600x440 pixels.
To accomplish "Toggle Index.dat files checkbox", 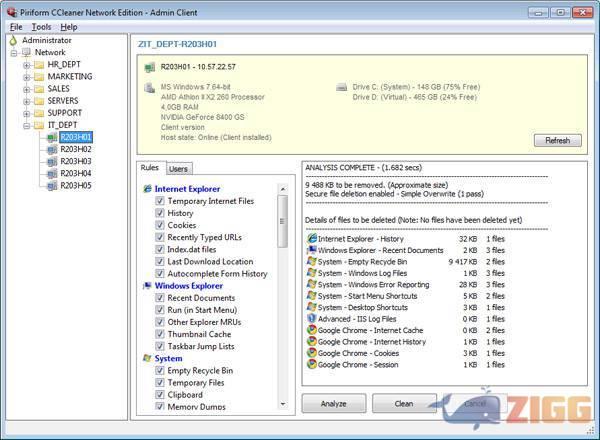I will 160,249.
